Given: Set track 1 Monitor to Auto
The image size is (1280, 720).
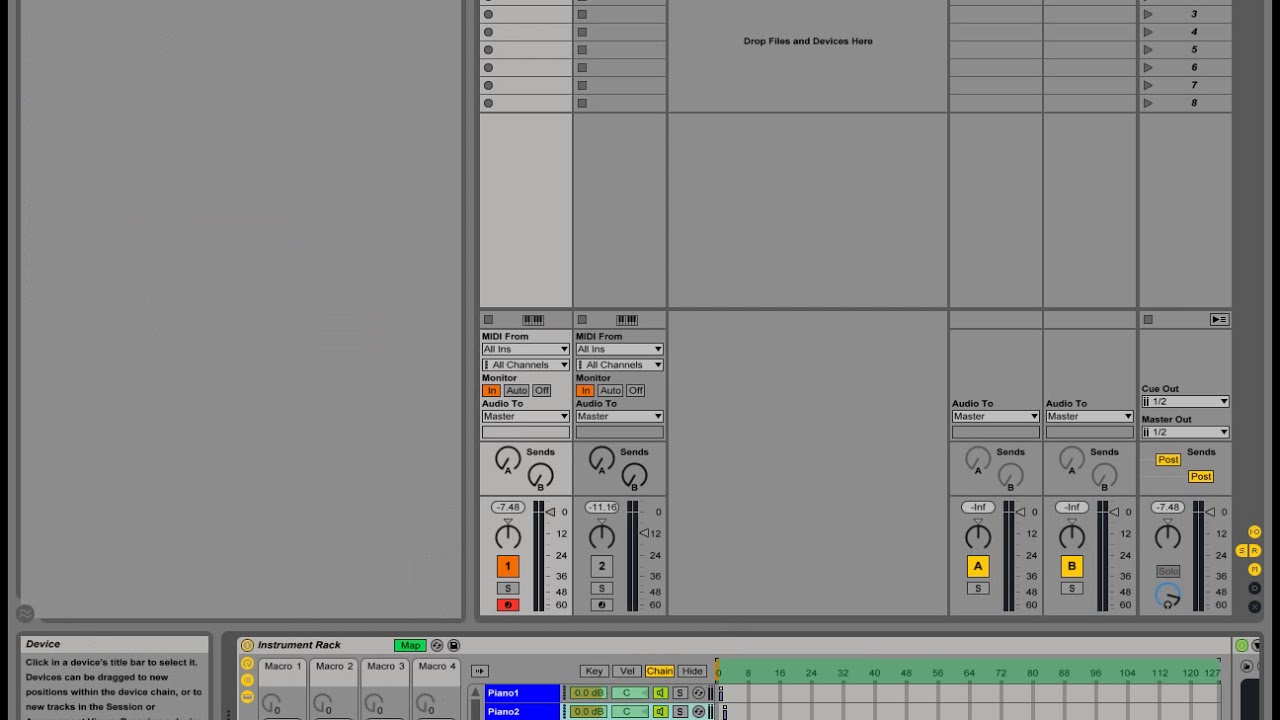Looking at the screenshot, I should (516, 390).
